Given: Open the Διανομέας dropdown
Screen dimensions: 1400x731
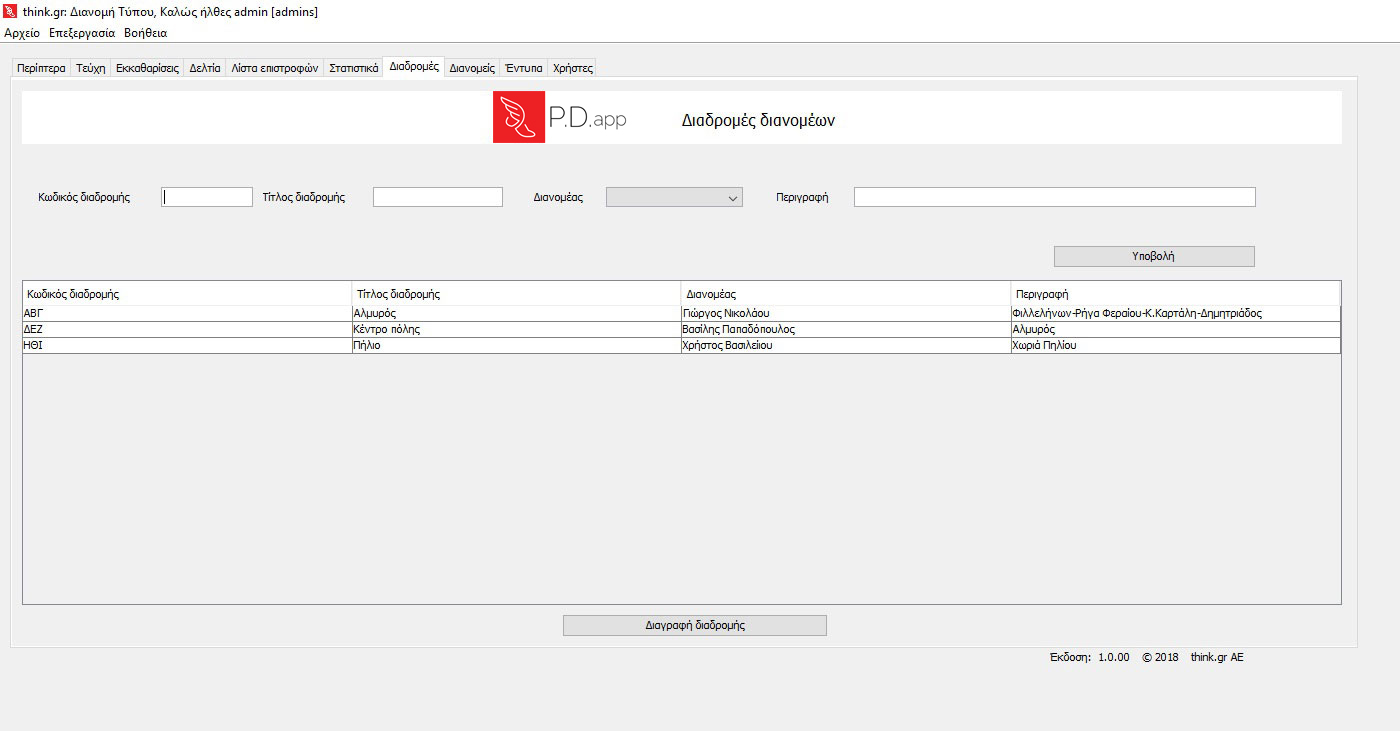Looking at the screenshot, I should [674, 198].
